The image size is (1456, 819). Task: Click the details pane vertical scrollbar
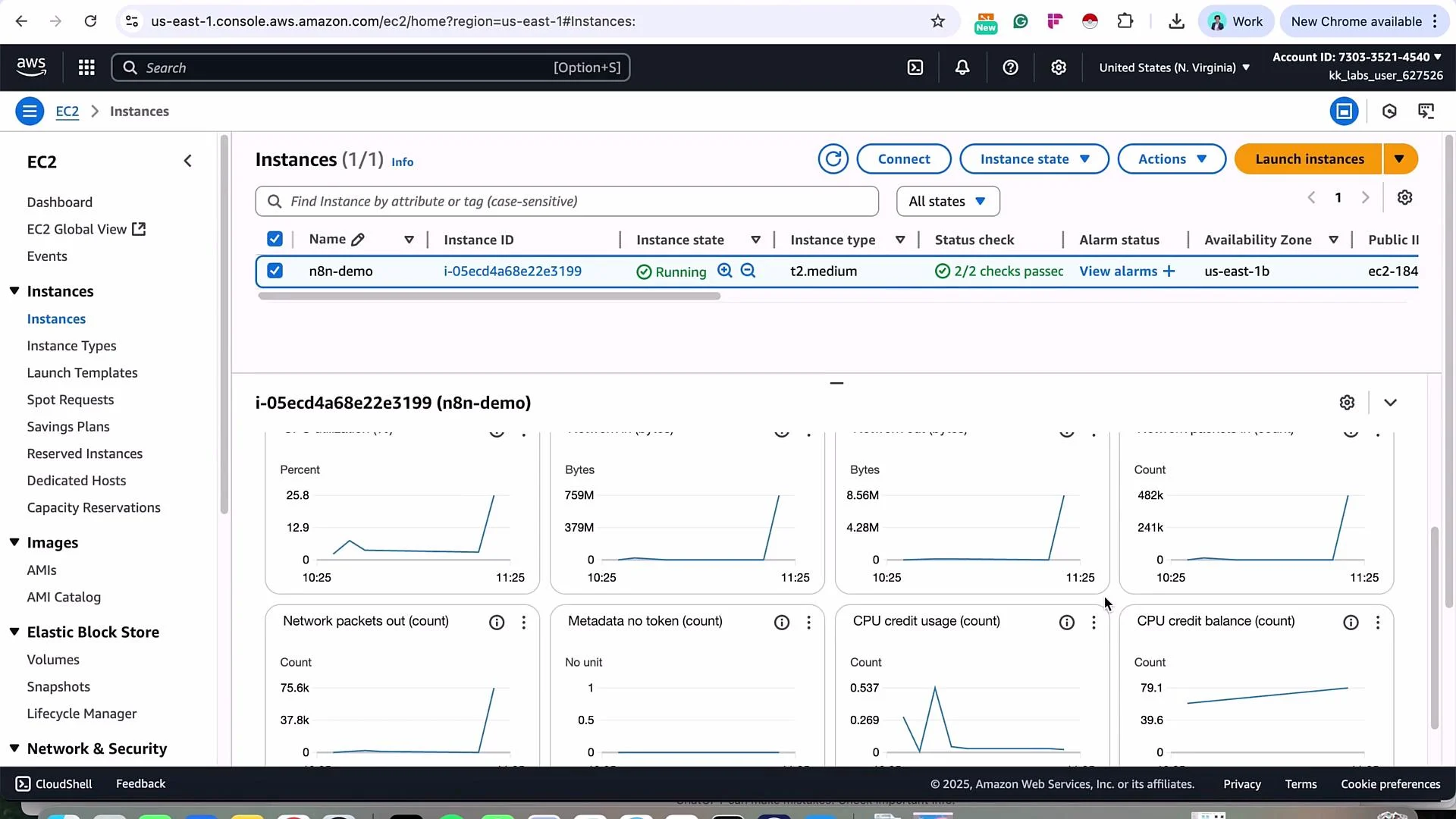click(1434, 628)
